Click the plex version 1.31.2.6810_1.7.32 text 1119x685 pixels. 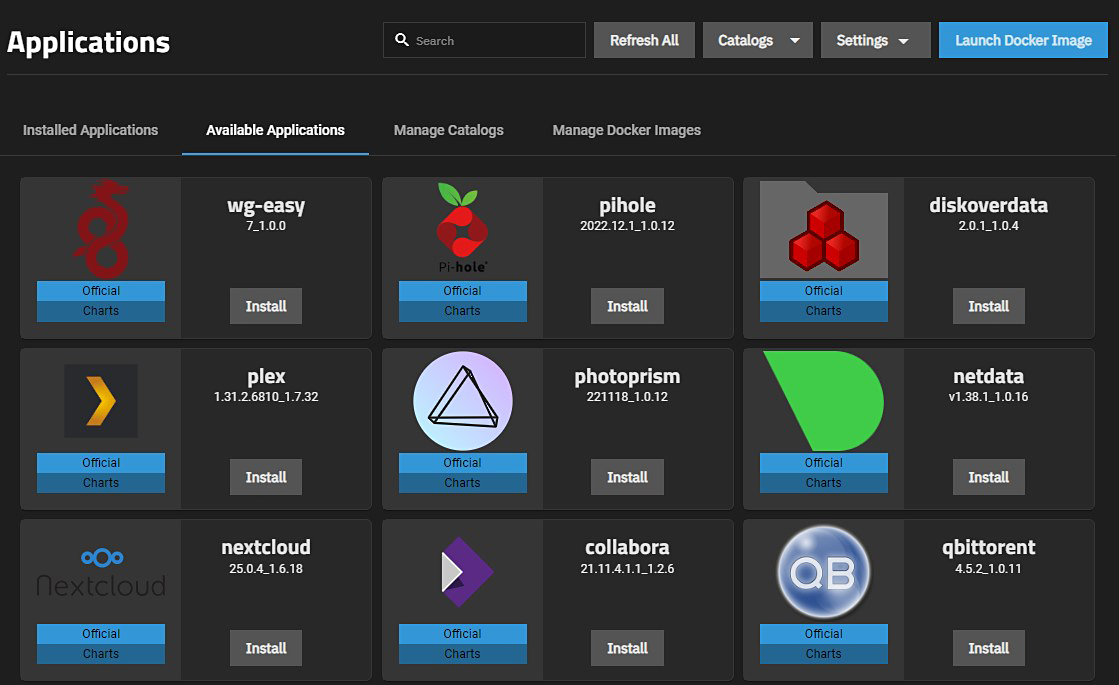click(266, 397)
